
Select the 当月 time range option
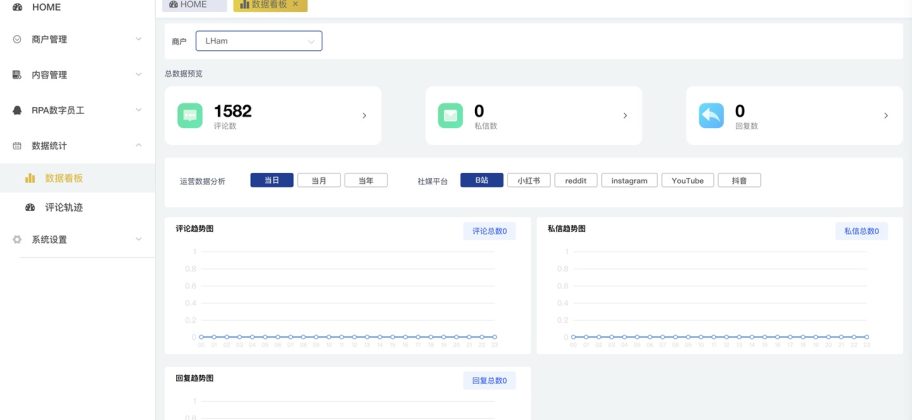pos(319,181)
